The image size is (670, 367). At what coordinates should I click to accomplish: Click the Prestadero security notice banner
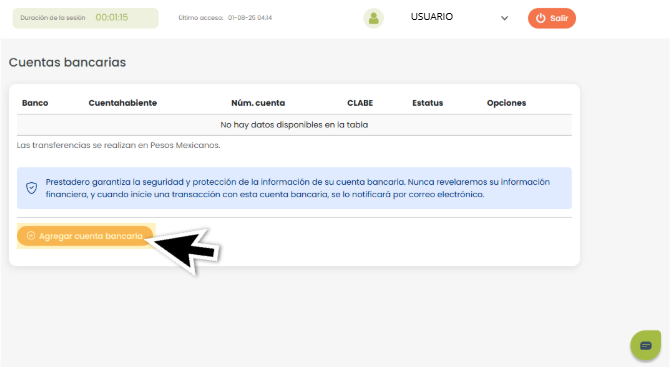[x=294, y=188]
